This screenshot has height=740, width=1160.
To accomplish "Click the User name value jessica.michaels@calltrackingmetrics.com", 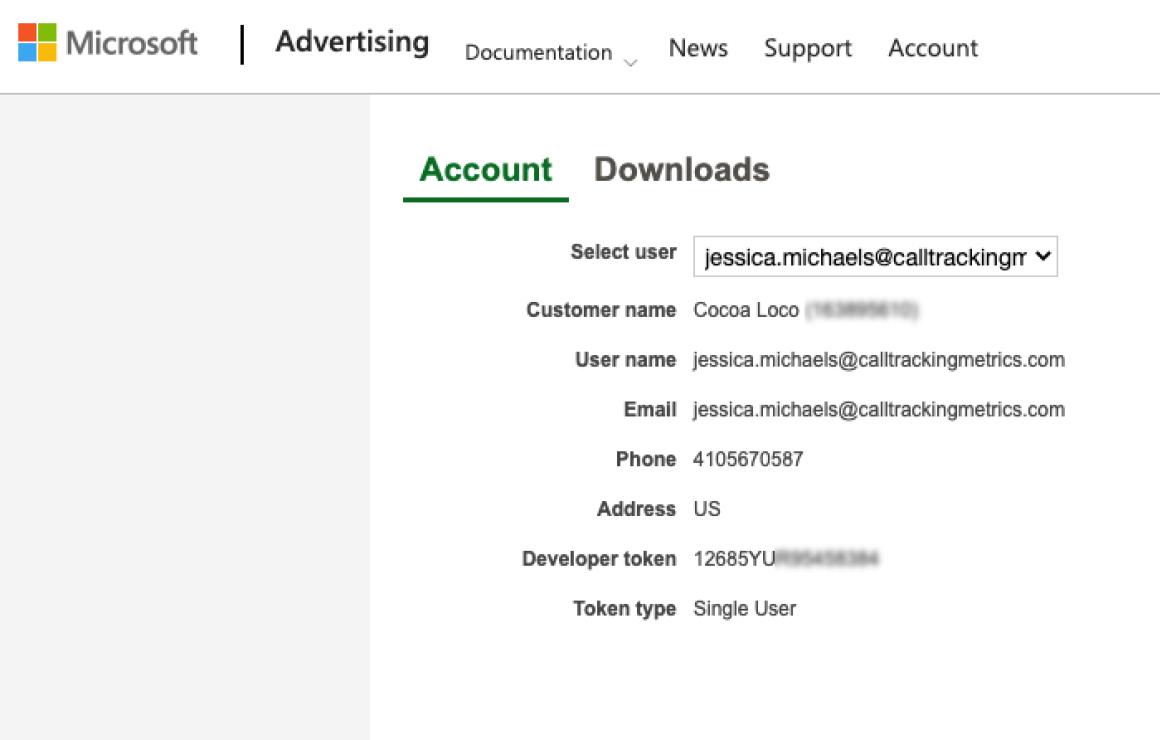I will [x=879, y=360].
